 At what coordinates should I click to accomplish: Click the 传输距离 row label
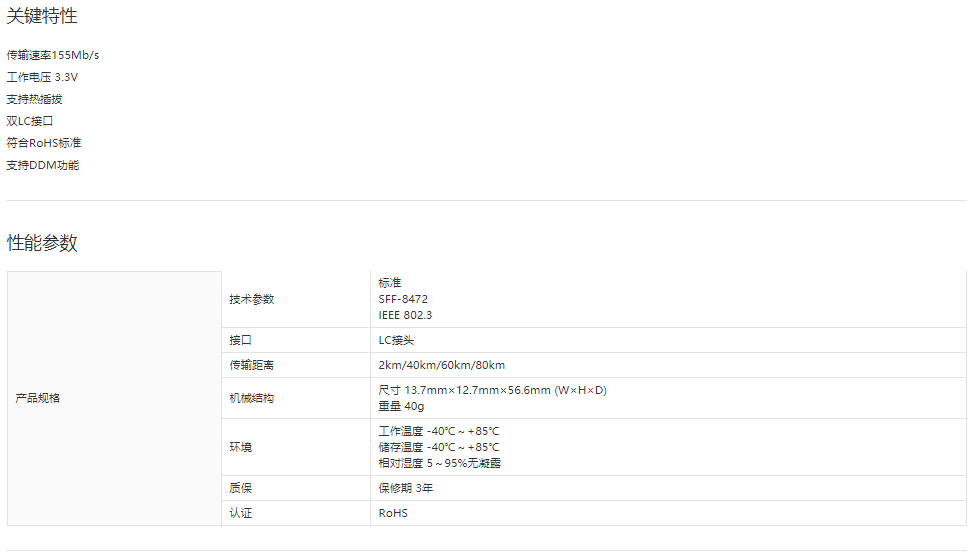(x=251, y=365)
